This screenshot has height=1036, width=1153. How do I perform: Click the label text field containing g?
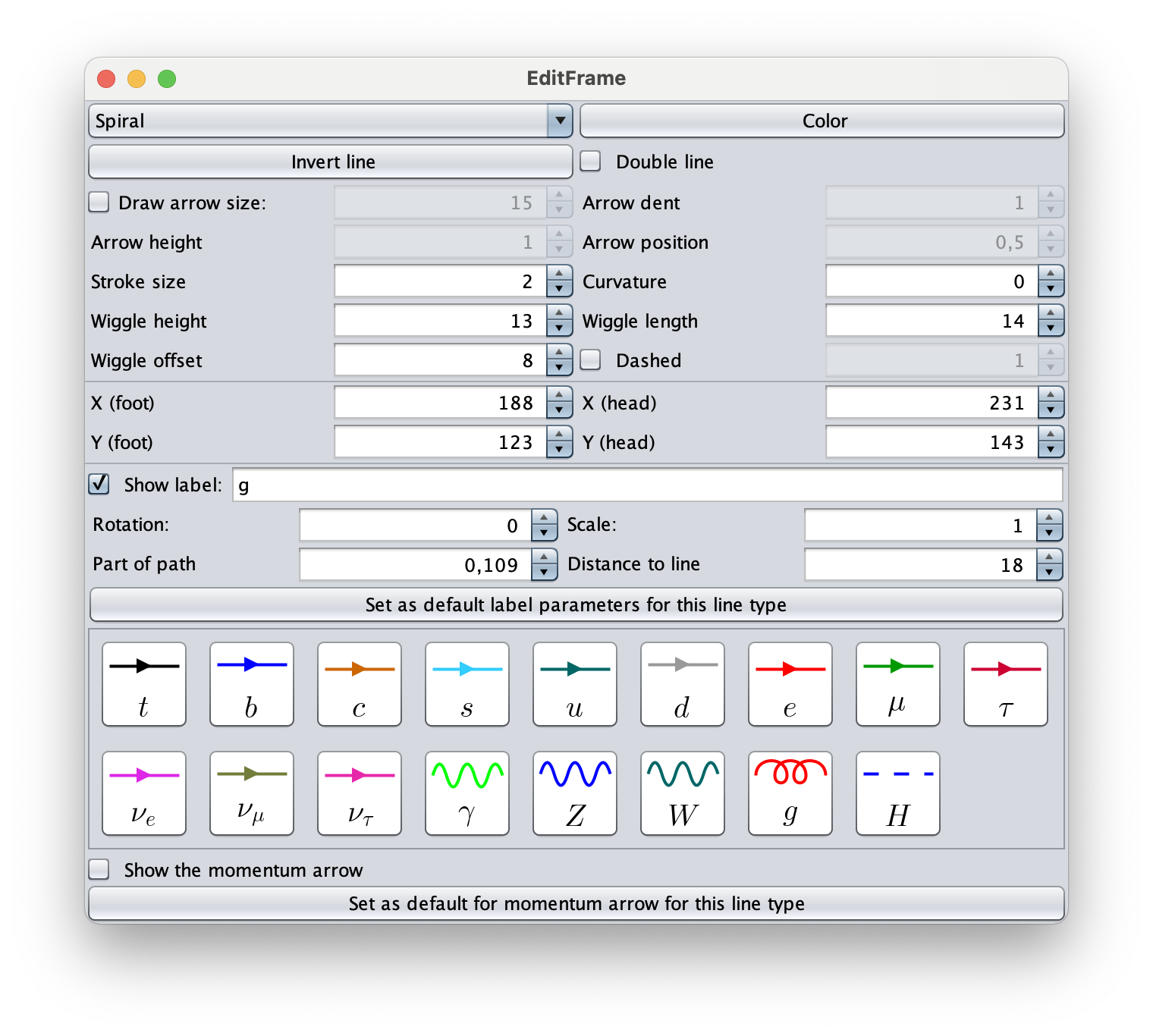tap(646, 485)
